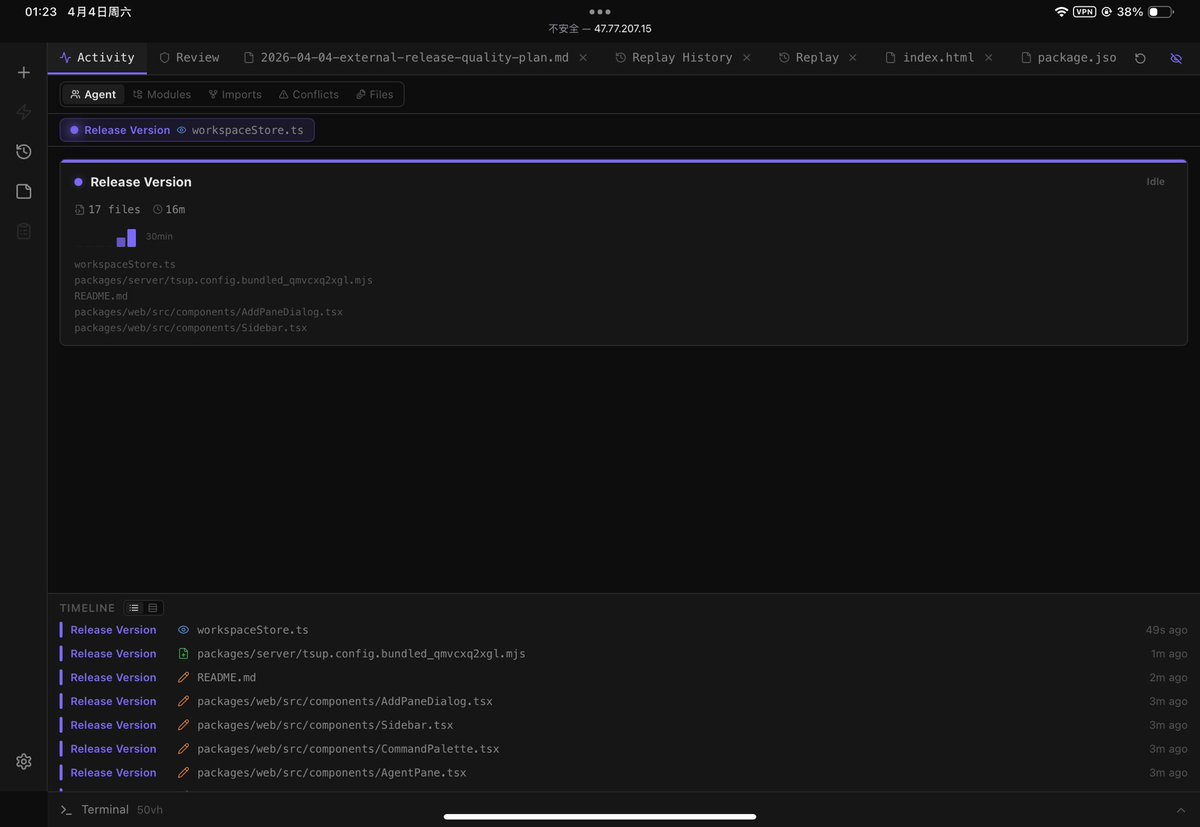Image resolution: width=1200 pixels, height=827 pixels.
Task: Click the 49s ago timestamp
Action: pos(1166,630)
